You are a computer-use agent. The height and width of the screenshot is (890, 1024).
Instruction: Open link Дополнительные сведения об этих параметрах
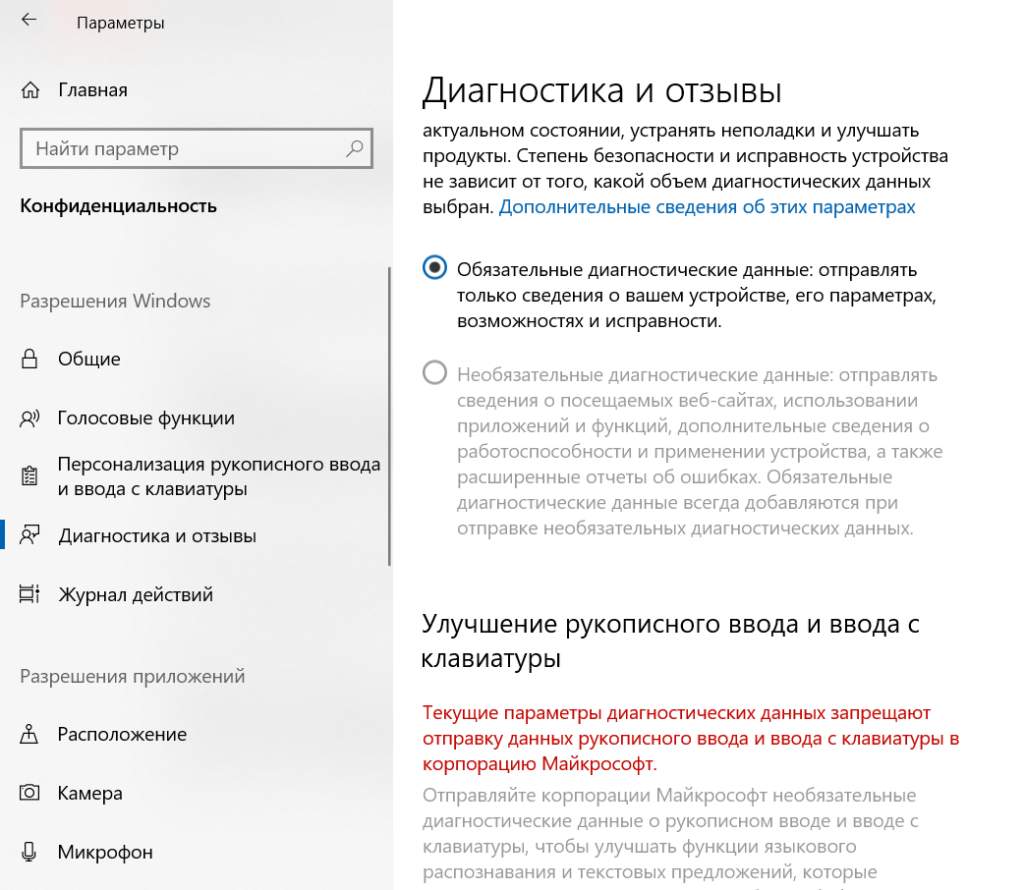point(707,207)
